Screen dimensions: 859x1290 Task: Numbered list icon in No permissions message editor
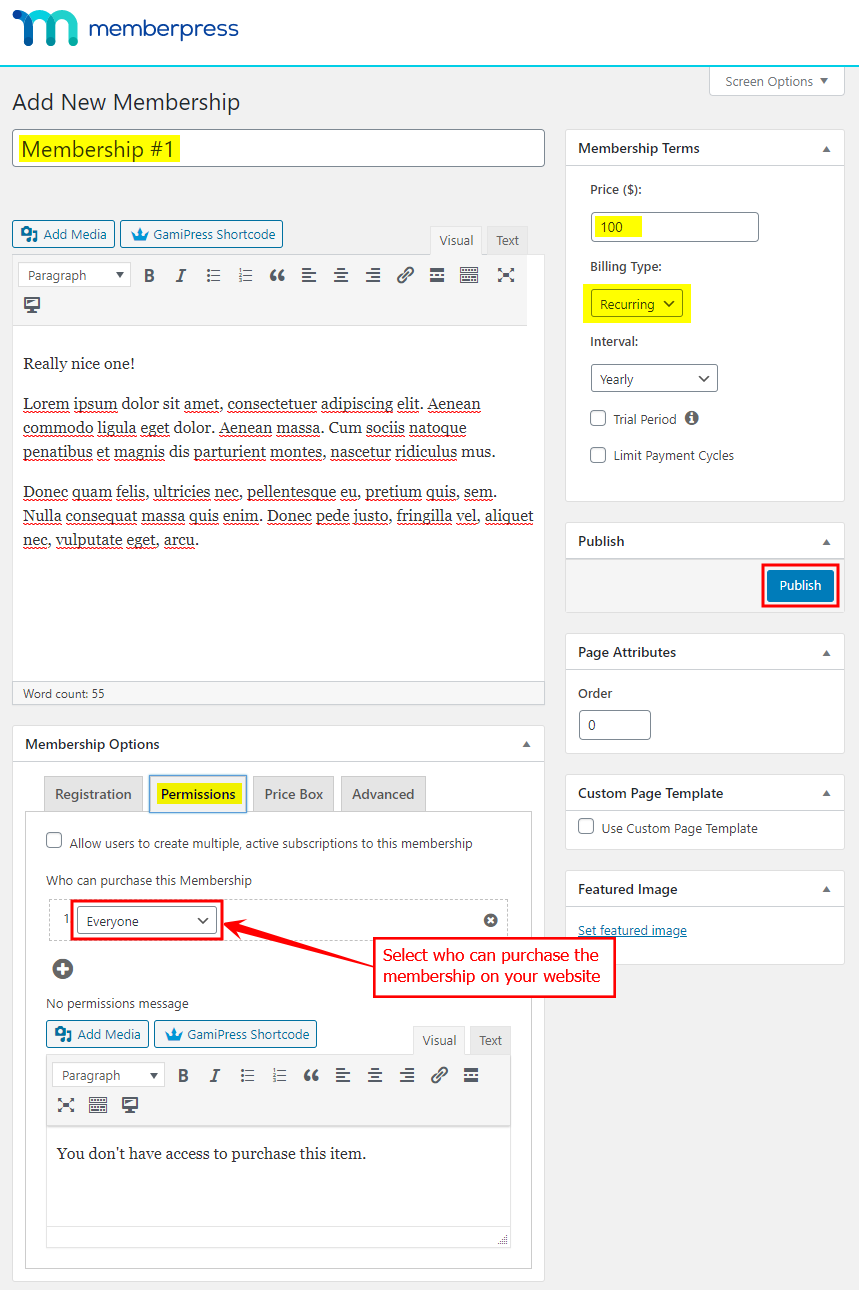(279, 1075)
